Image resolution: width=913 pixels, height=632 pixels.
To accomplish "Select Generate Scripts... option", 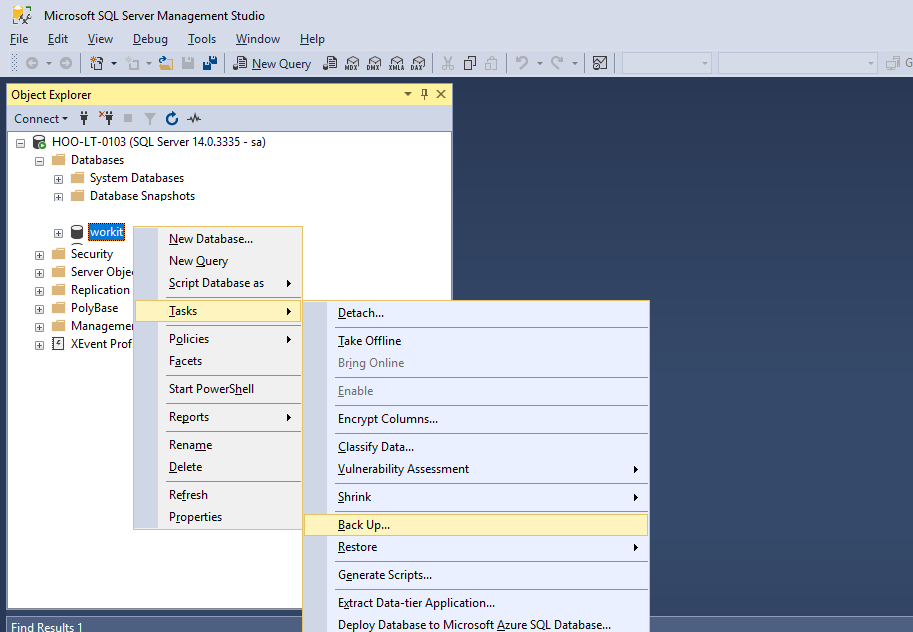I will pyautogui.click(x=476, y=575).
